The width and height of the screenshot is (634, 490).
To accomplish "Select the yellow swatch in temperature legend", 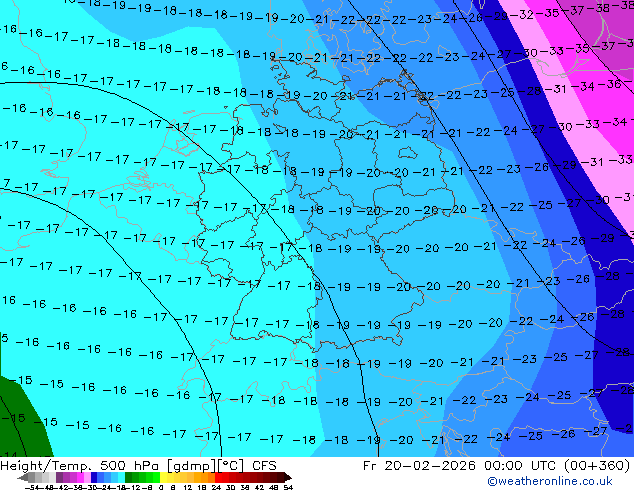I will [163, 477].
